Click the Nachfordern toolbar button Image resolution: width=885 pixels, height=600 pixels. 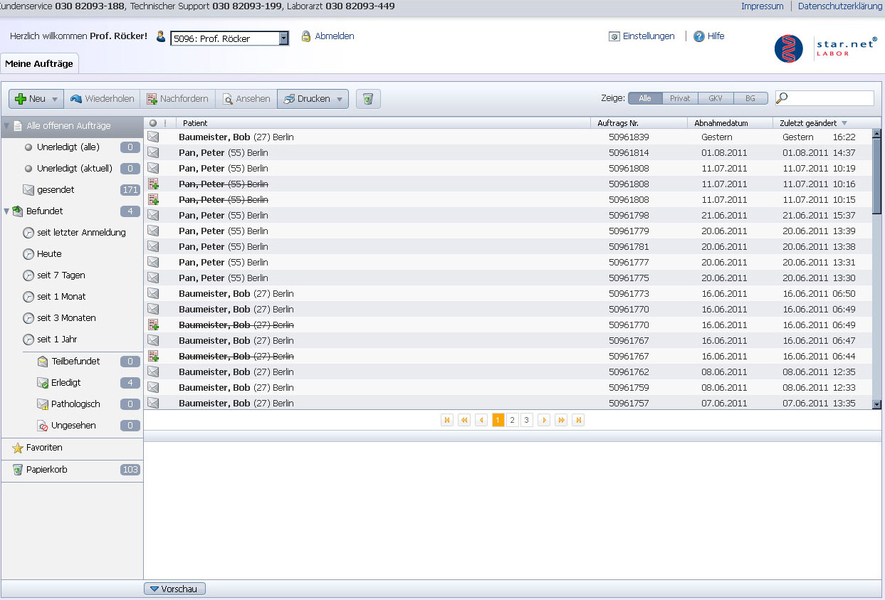coord(177,99)
